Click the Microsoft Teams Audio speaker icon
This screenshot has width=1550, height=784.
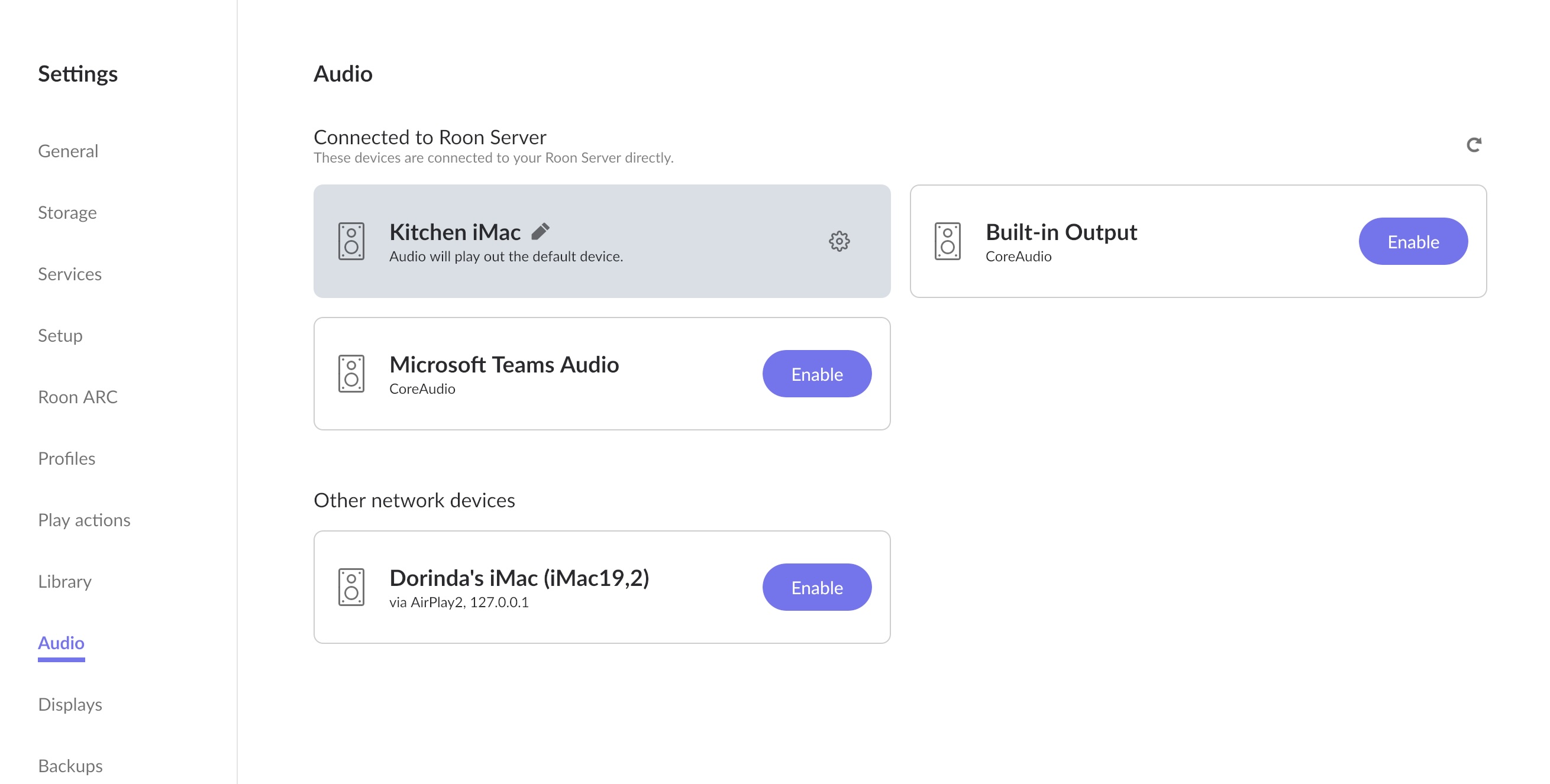[x=351, y=373]
